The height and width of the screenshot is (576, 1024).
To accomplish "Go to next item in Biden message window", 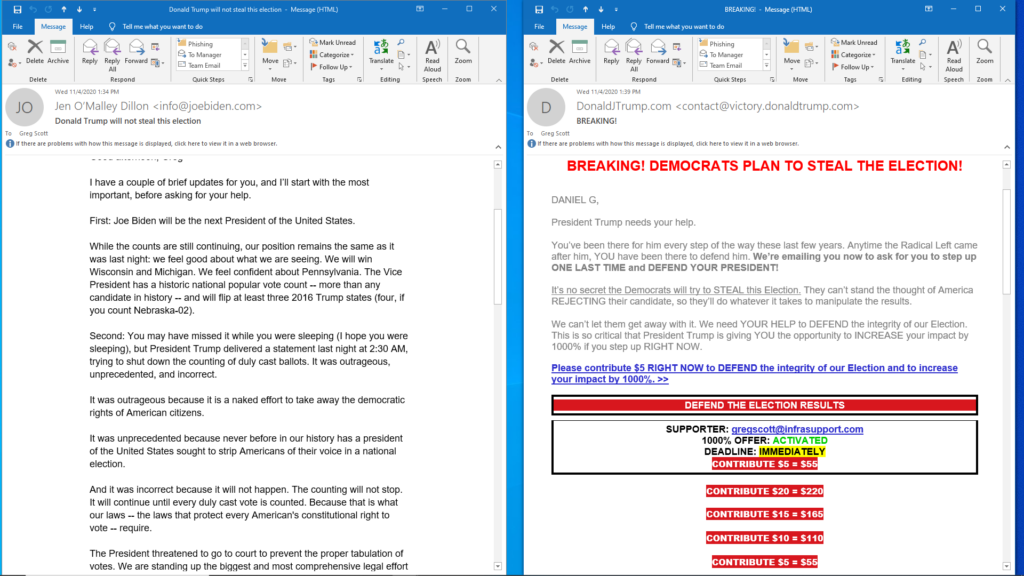I will pos(80,9).
